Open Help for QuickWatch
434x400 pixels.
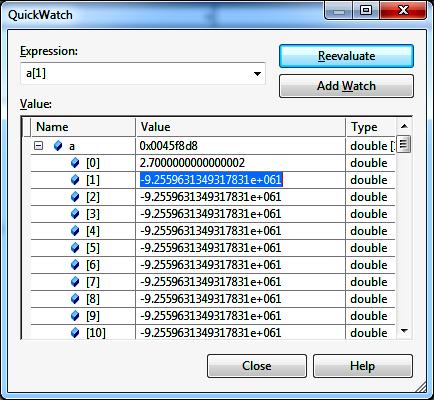coord(363,366)
